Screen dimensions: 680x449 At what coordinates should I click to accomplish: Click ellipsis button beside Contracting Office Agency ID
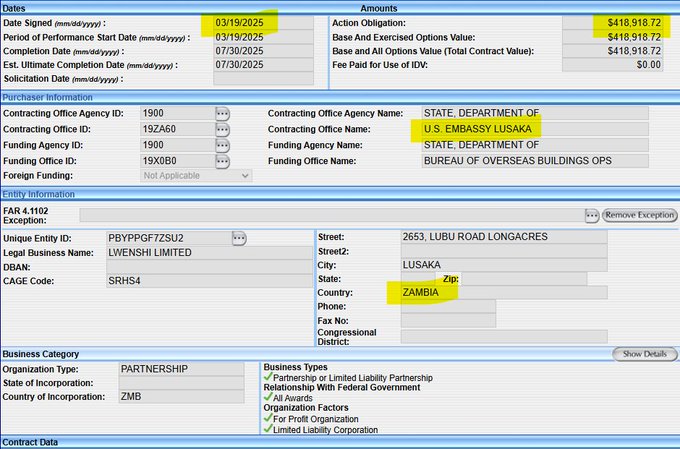click(222, 114)
